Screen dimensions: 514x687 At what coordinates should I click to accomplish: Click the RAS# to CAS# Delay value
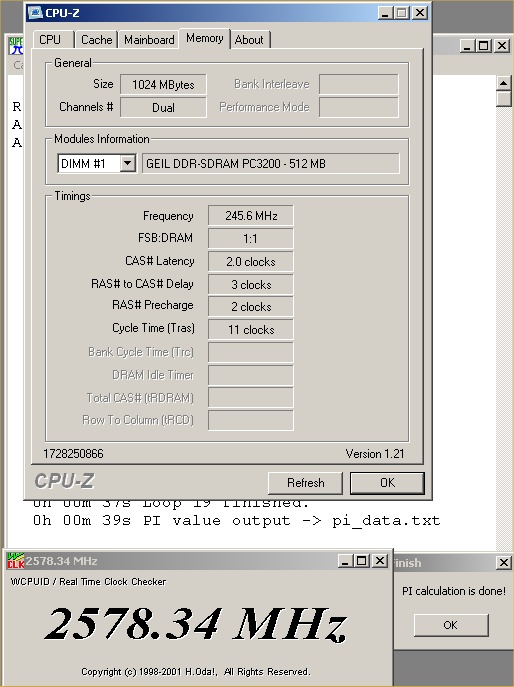click(251, 284)
